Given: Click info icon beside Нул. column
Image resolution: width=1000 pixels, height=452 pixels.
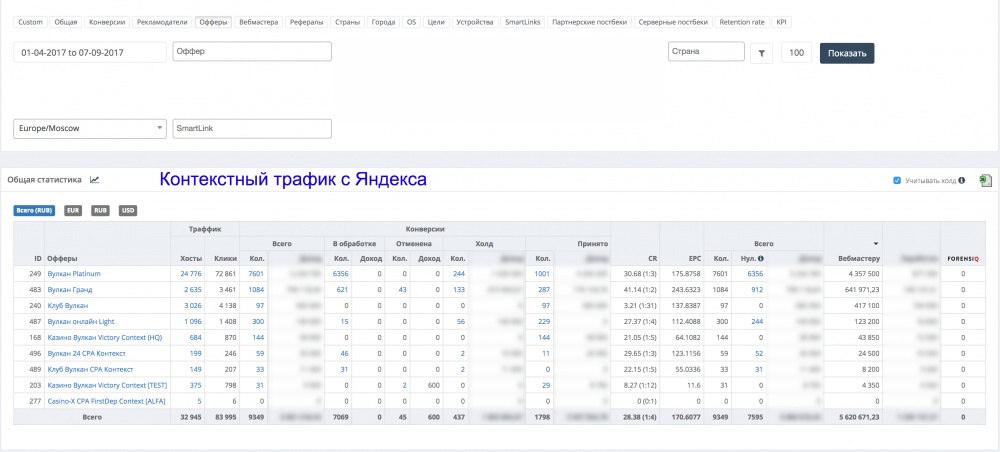Looking at the screenshot, I should 761,258.
